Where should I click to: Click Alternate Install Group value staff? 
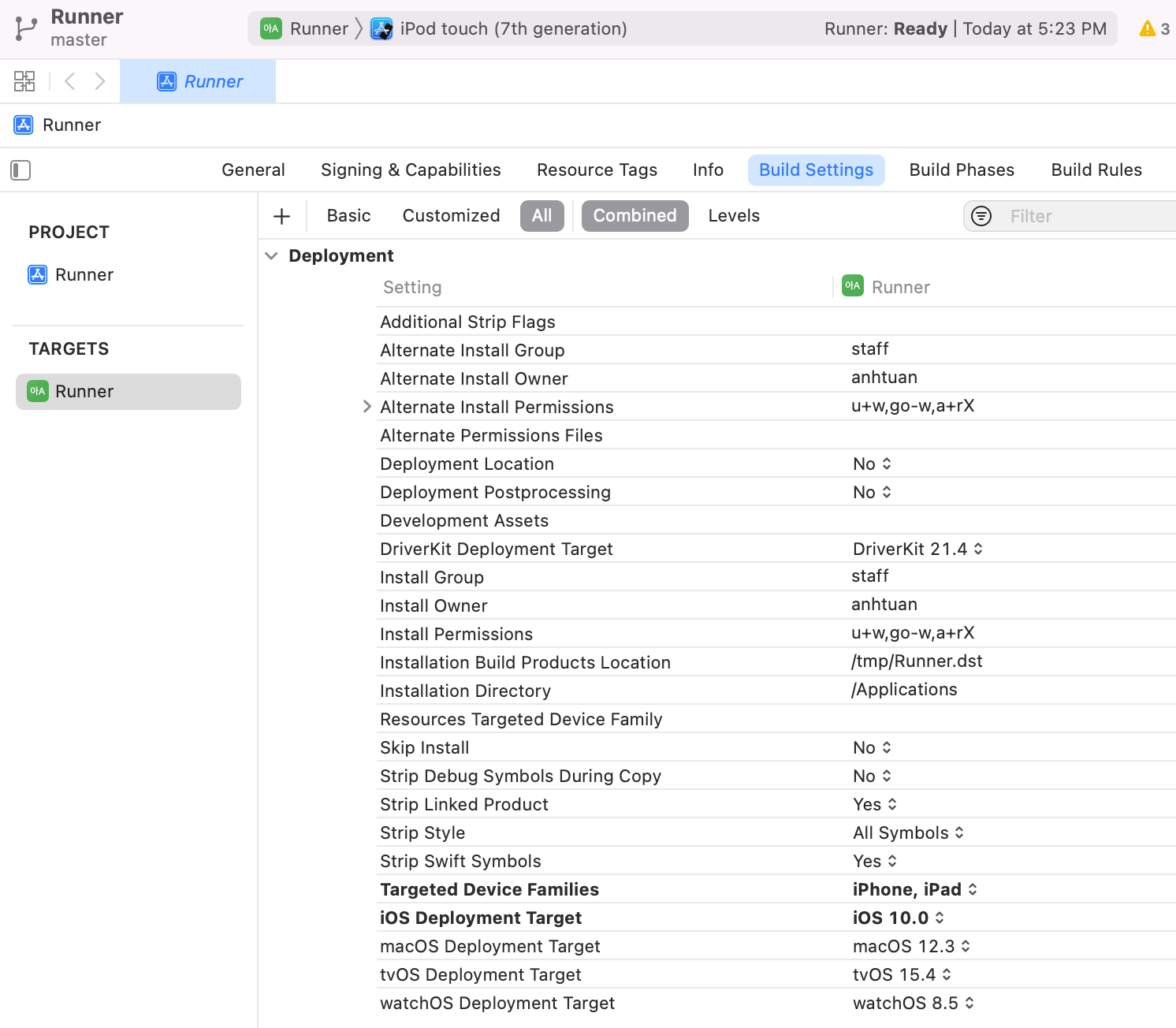pos(870,349)
